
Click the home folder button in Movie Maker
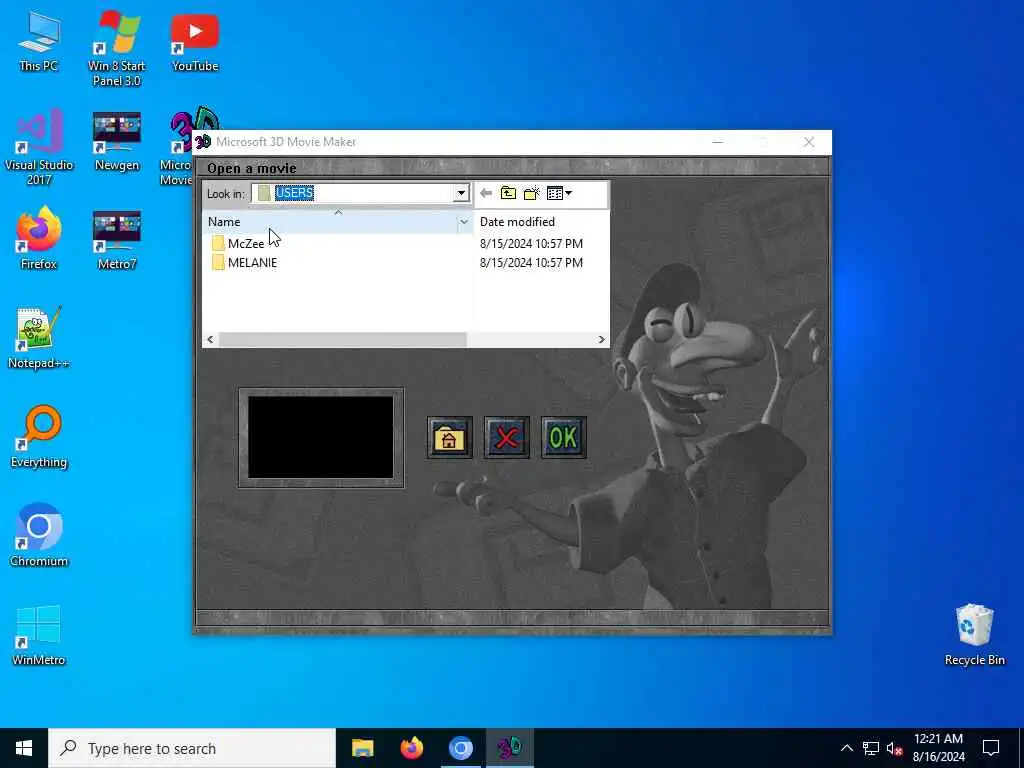[x=449, y=438]
